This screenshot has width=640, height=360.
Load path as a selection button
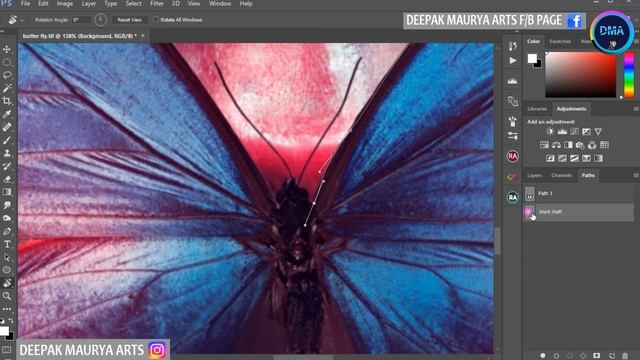570,356
